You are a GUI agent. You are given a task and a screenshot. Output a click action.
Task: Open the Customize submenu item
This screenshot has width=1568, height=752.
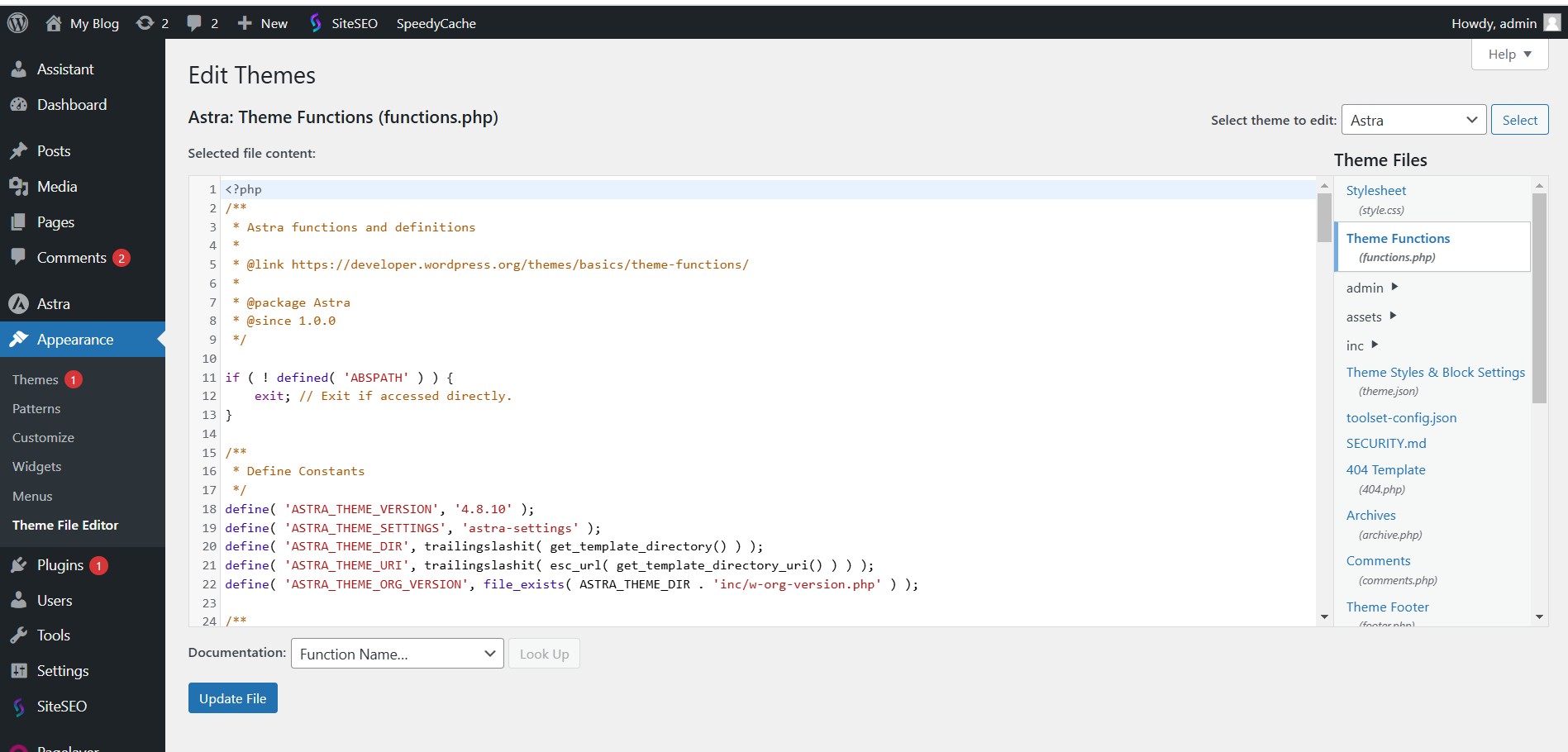pyautogui.click(x=43, y=438)
